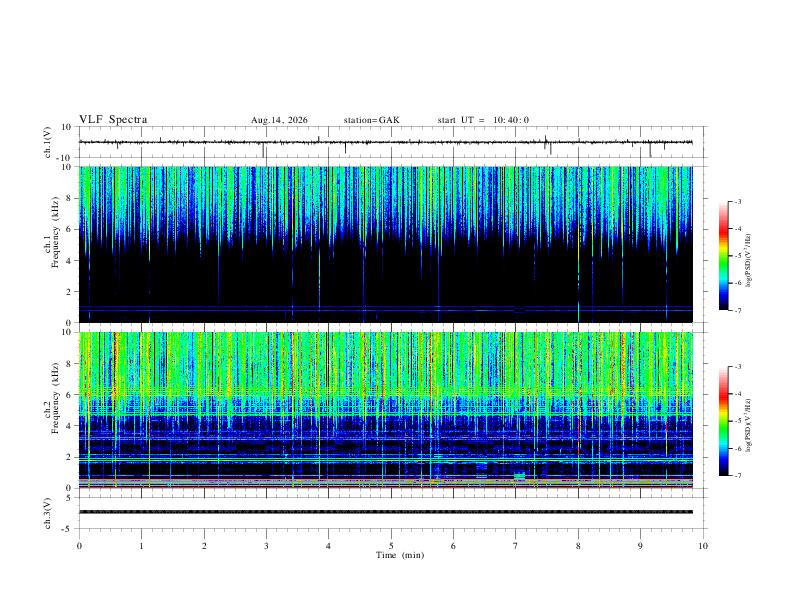
Task: Click the VLF Spectra title text
Action: click(113, 120)
